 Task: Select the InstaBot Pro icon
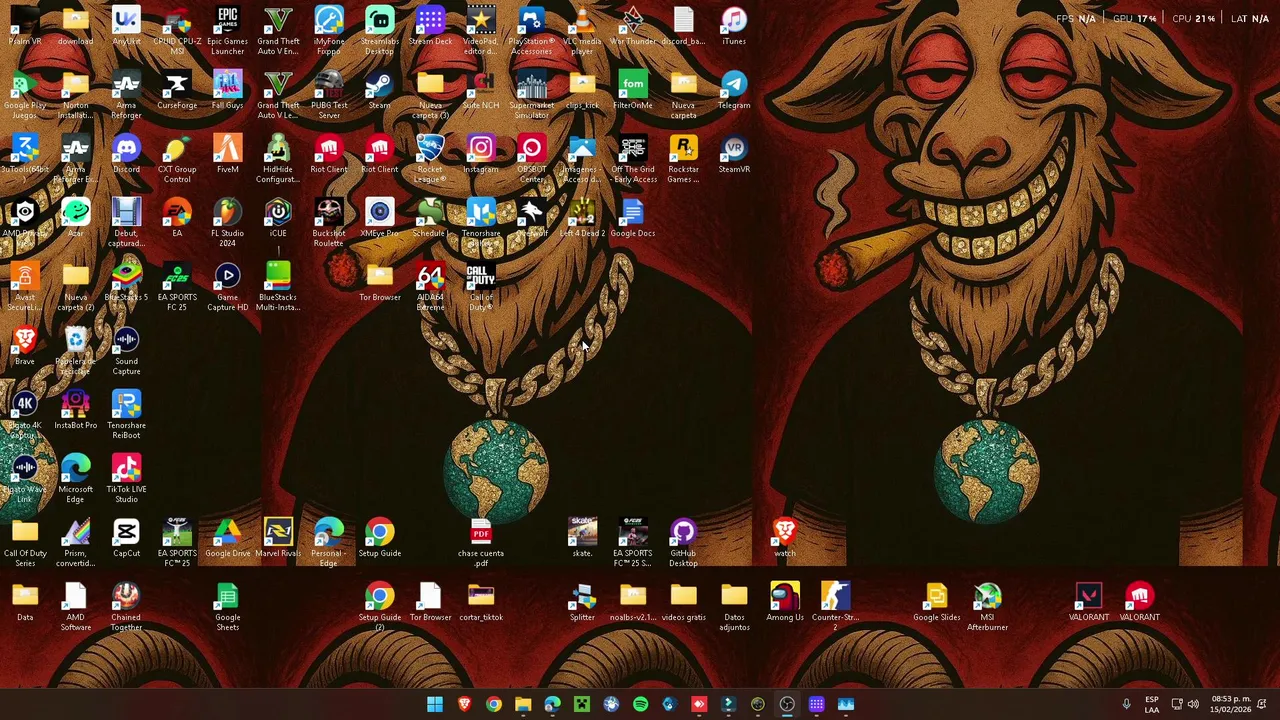(75, 410)
